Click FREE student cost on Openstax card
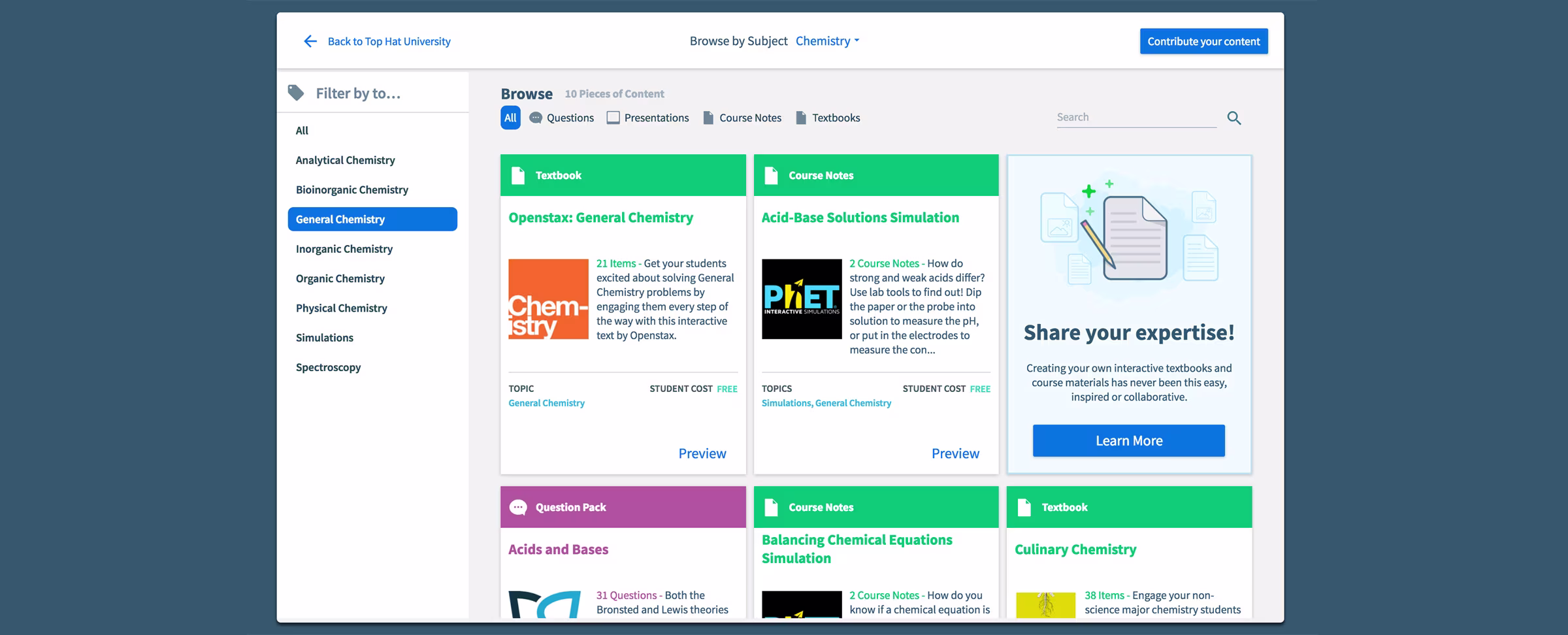1568x635 pixels. click(x=727, y=389)
